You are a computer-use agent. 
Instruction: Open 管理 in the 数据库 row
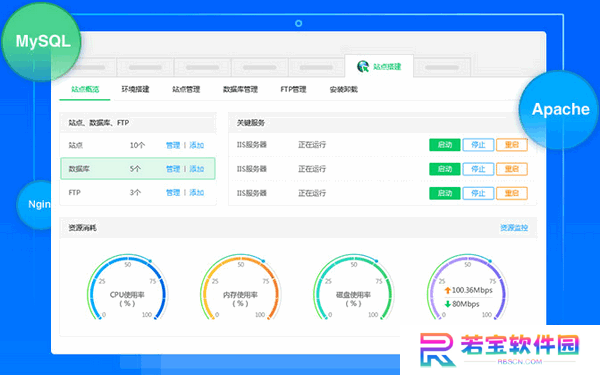click(173, 169)
